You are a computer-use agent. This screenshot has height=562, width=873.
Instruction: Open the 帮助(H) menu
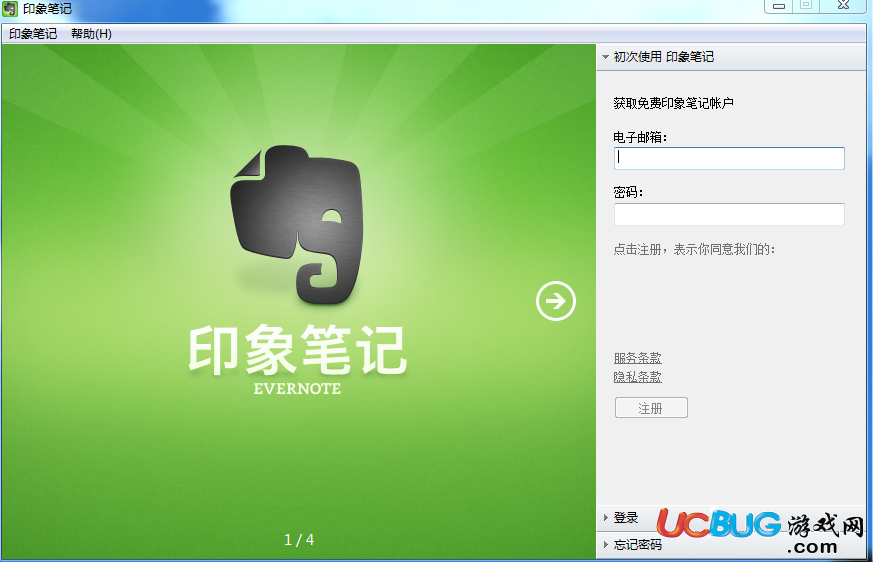[91, 34]
